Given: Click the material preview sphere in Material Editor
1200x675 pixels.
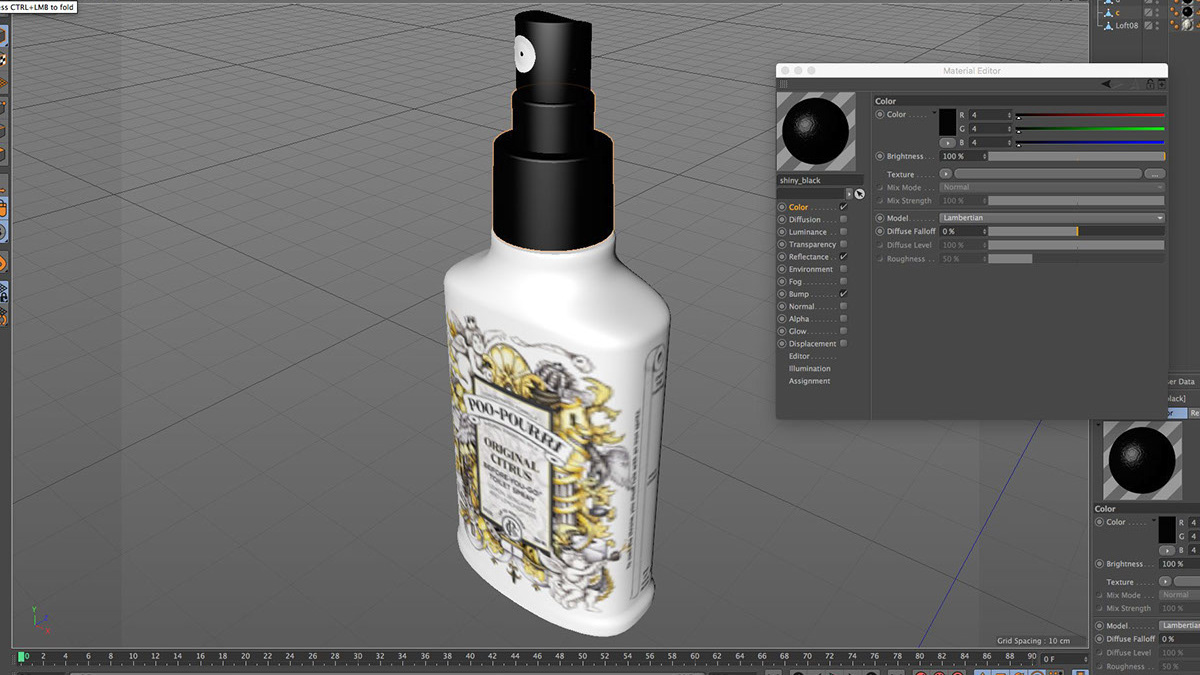Looking at the screenshot, I should coord(815,131).
